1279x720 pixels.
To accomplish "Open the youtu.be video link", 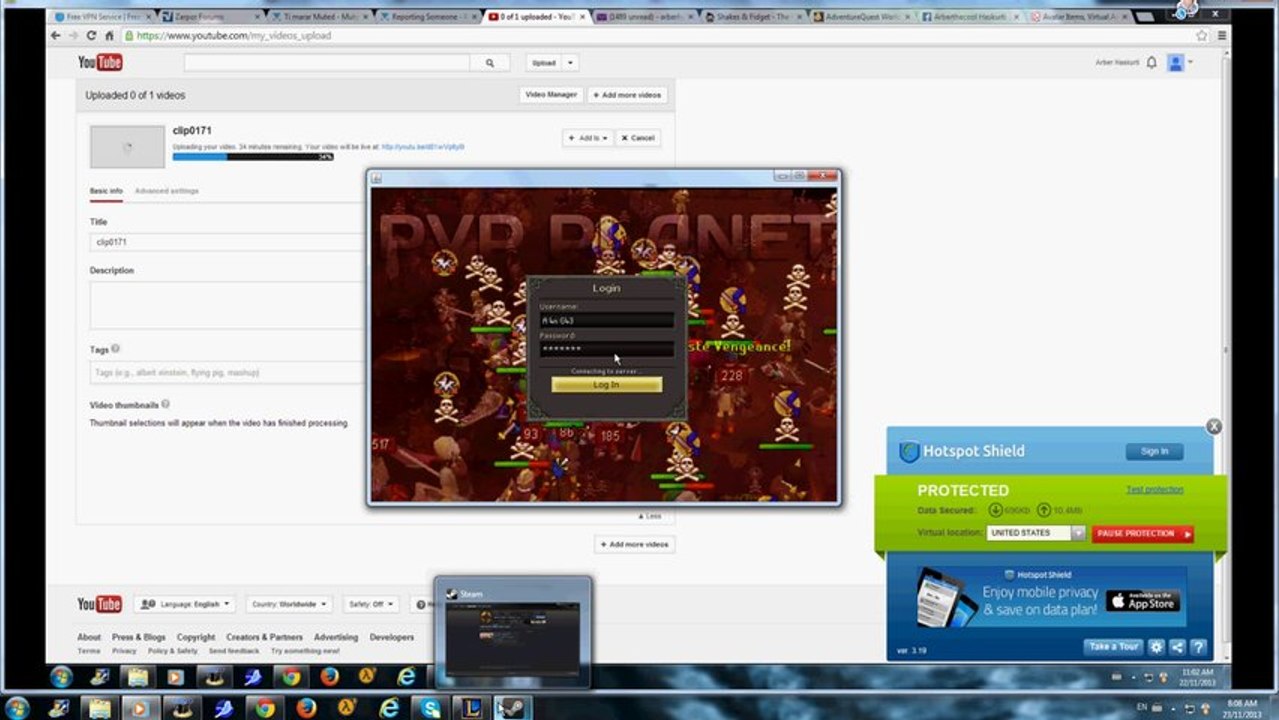I will click(423, 147).
